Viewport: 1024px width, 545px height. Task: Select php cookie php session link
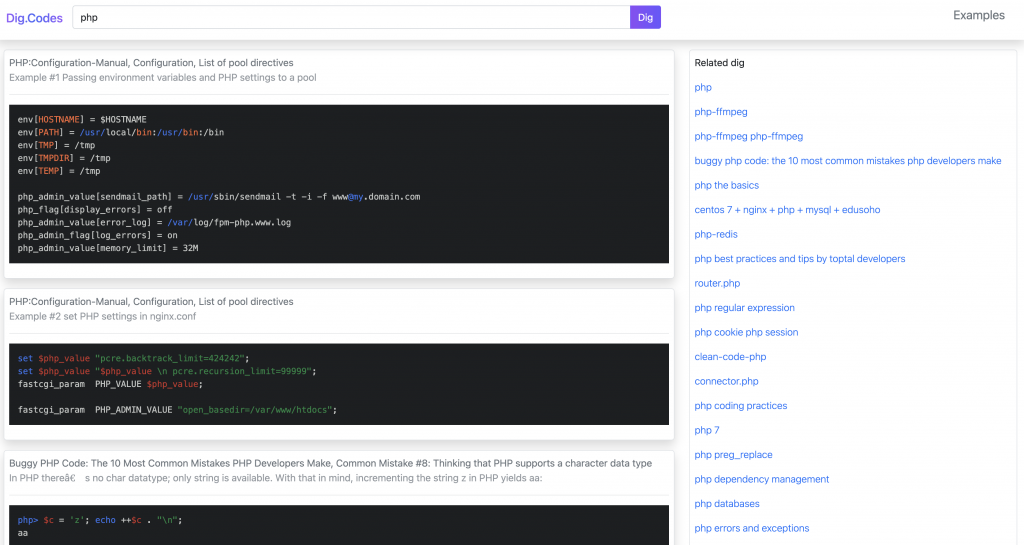pyautogui.click(x=746, y=332)
